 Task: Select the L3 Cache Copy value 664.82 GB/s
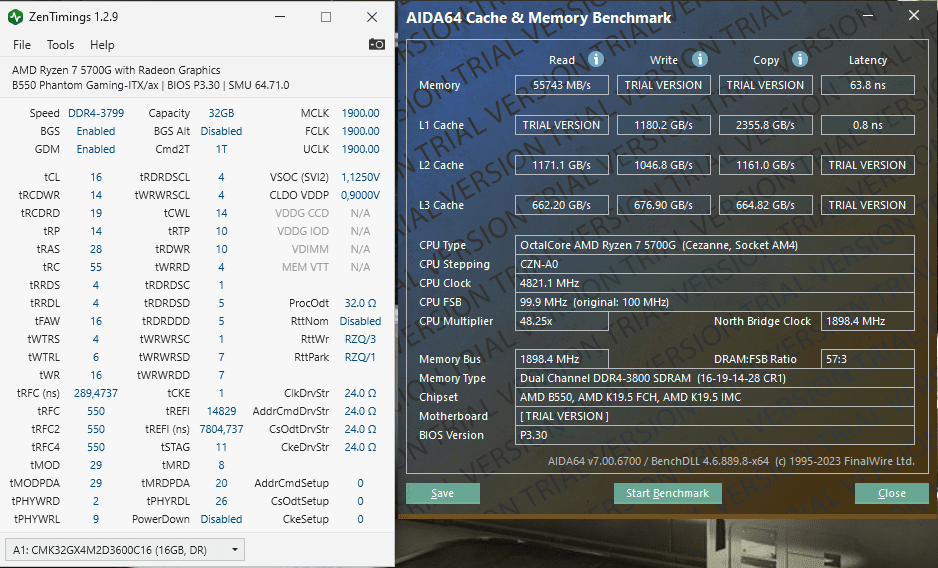point(765,205)
